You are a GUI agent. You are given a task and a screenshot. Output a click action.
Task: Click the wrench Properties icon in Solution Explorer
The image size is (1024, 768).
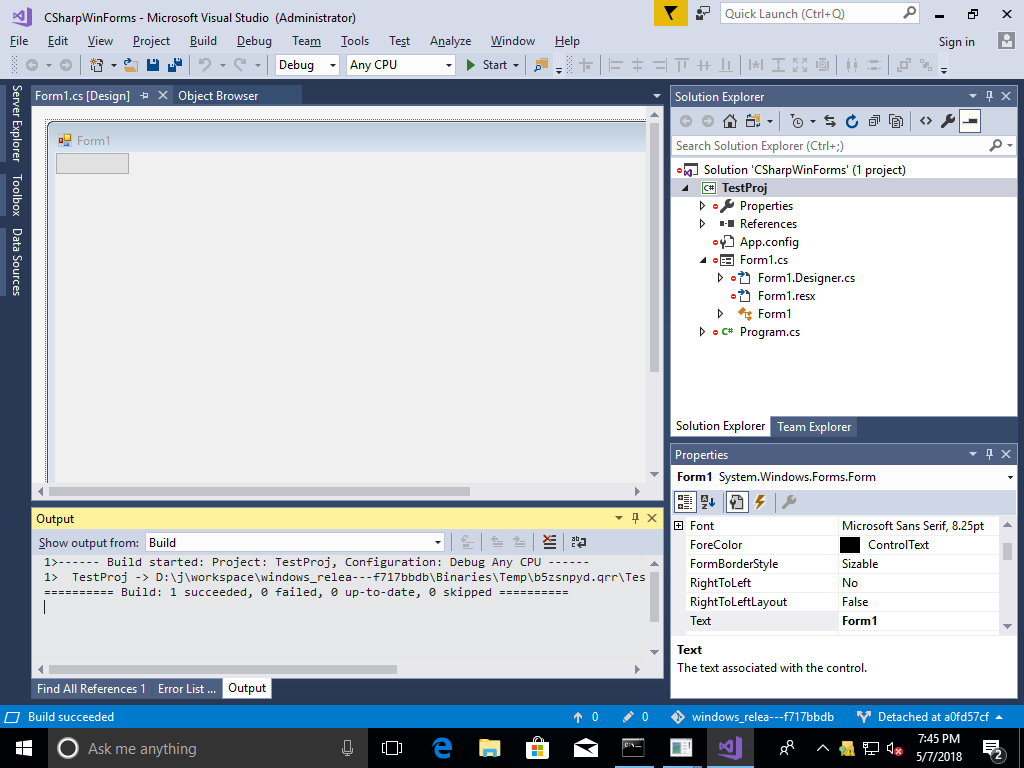[948, 121]
